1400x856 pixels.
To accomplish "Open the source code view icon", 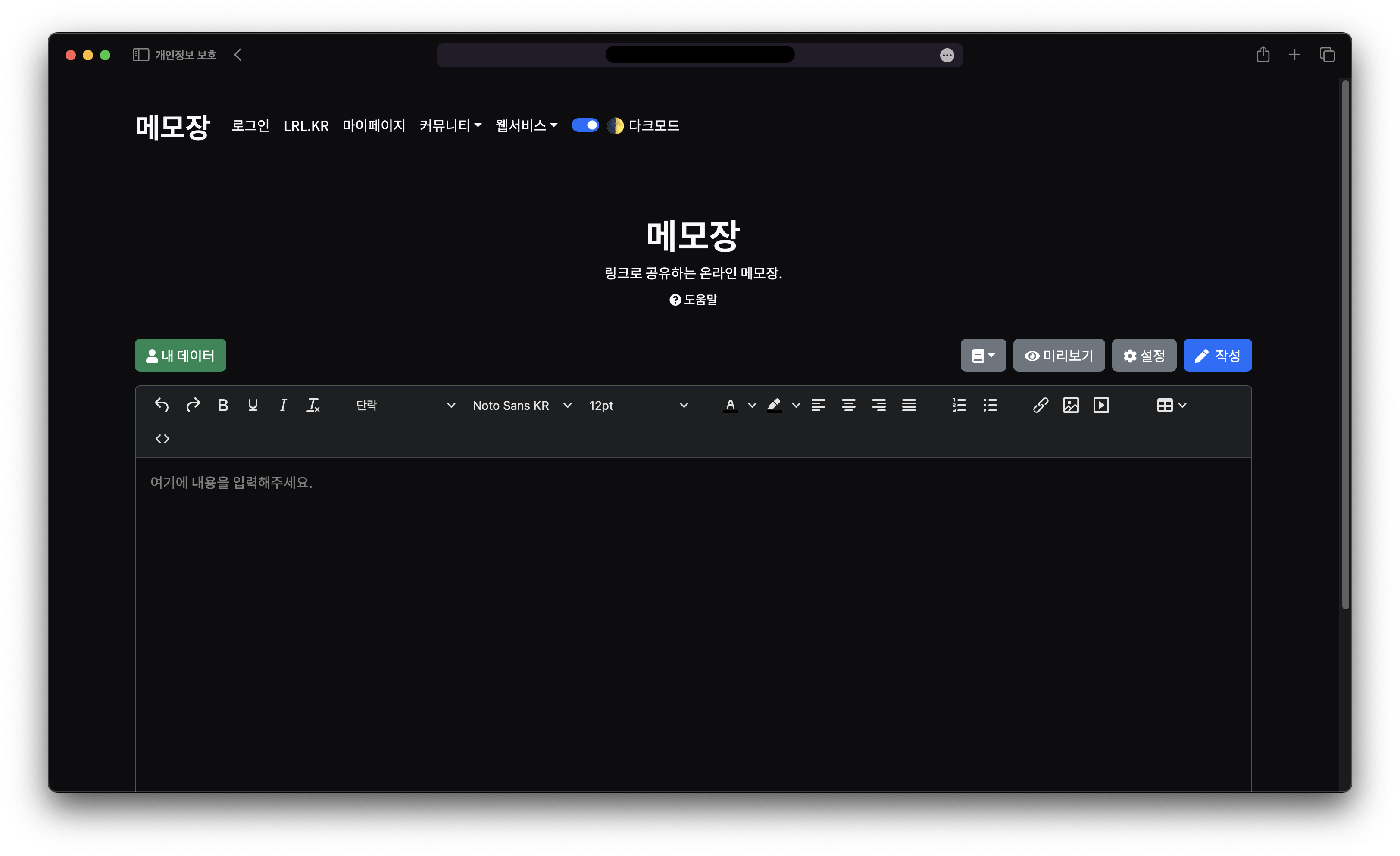I will pyautogui.click(x=162, y=438).
